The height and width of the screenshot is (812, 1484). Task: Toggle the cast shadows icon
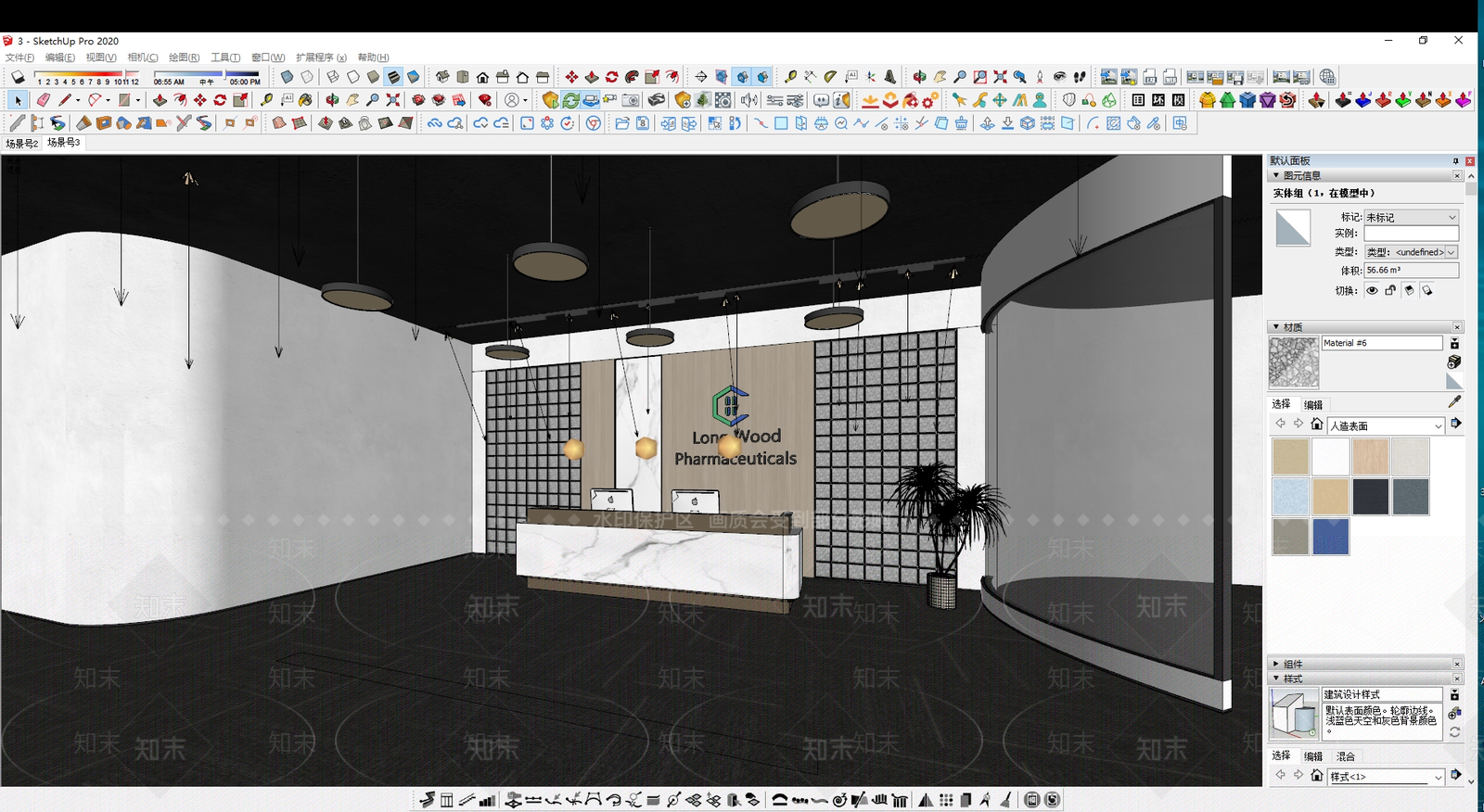coord(1427,290)
